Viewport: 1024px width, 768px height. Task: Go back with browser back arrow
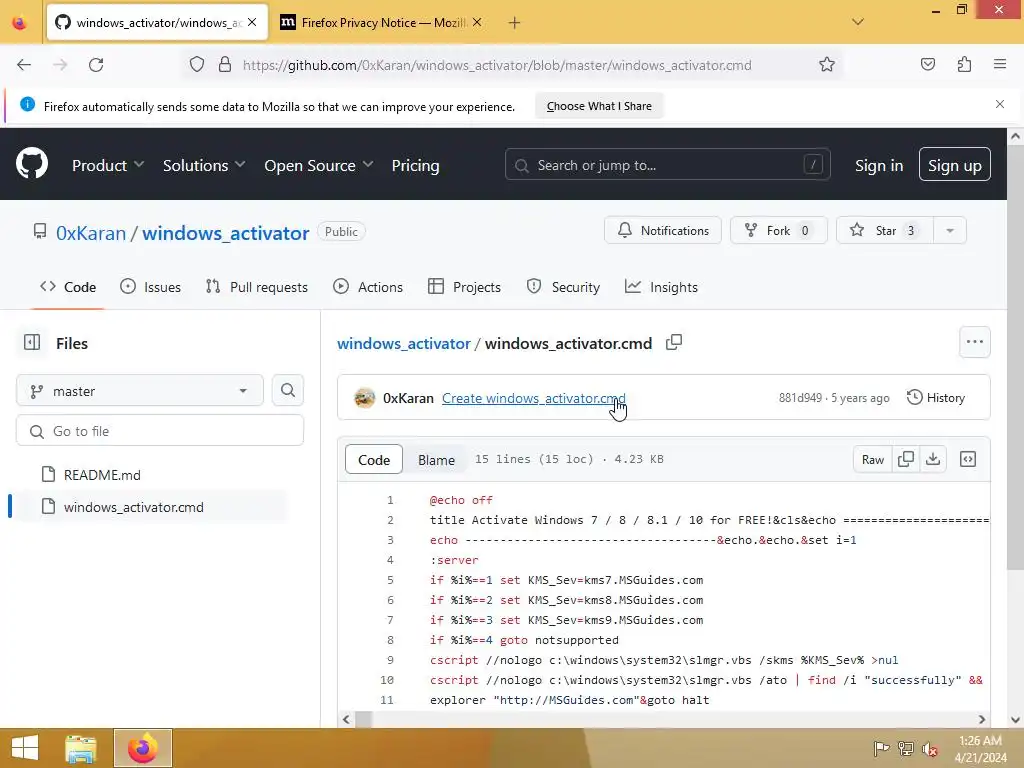tap(24, 65)
